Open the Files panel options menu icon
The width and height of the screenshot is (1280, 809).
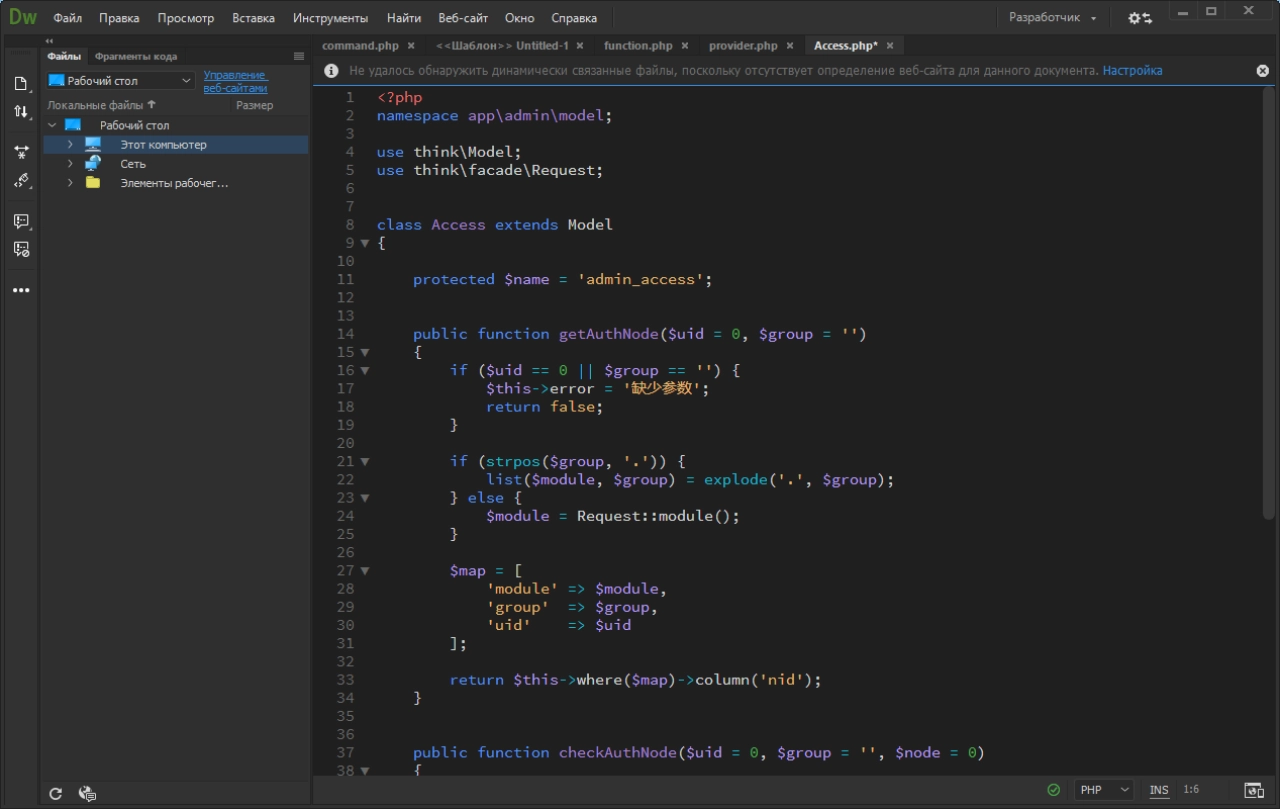(298, 56)
